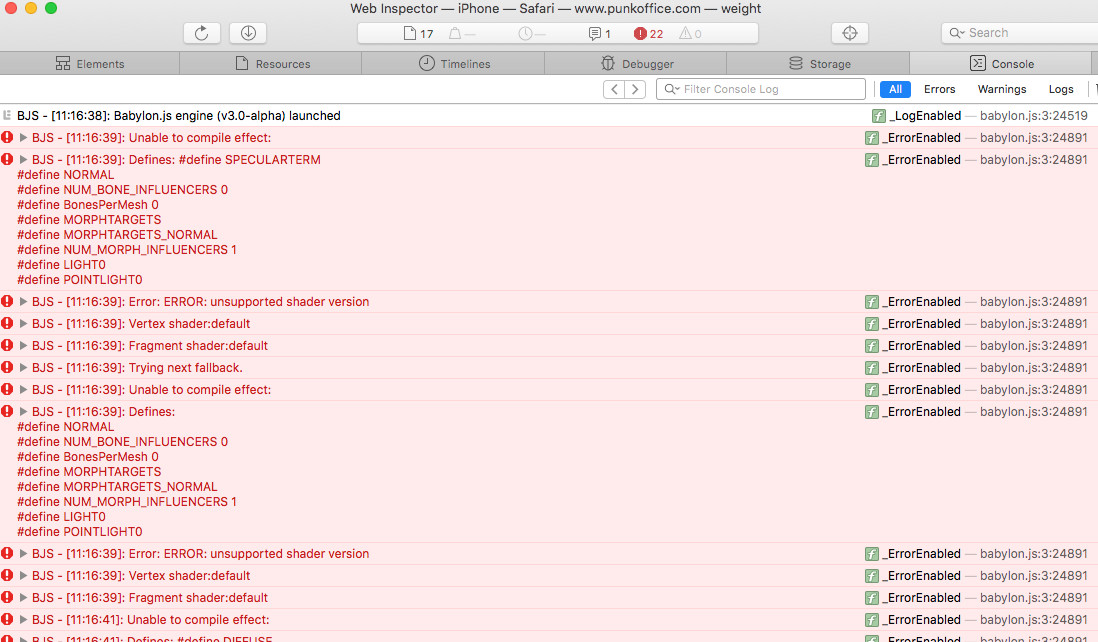Click Elements tab icon
1098x642 pixels.
(63, 64)
